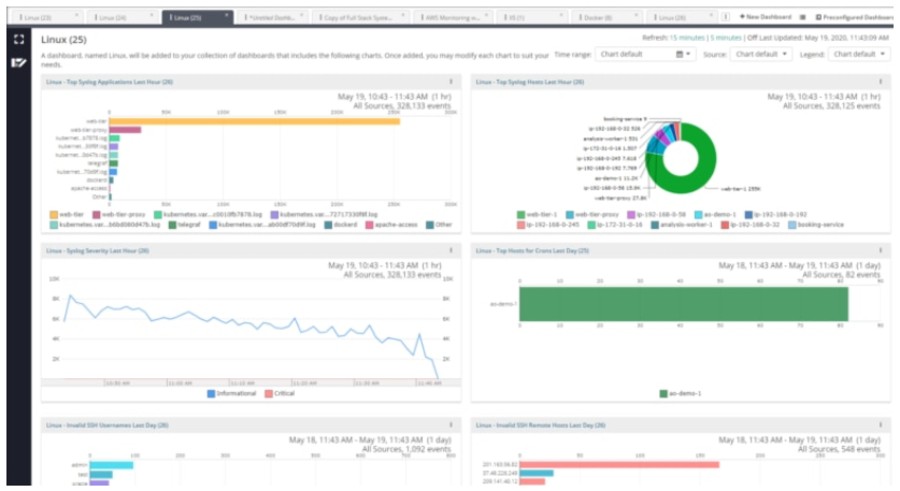900x491 pixels.
Task: Click 'All Sources, 548 events' text
Action: pyautogui.click(x=839, y=450)
